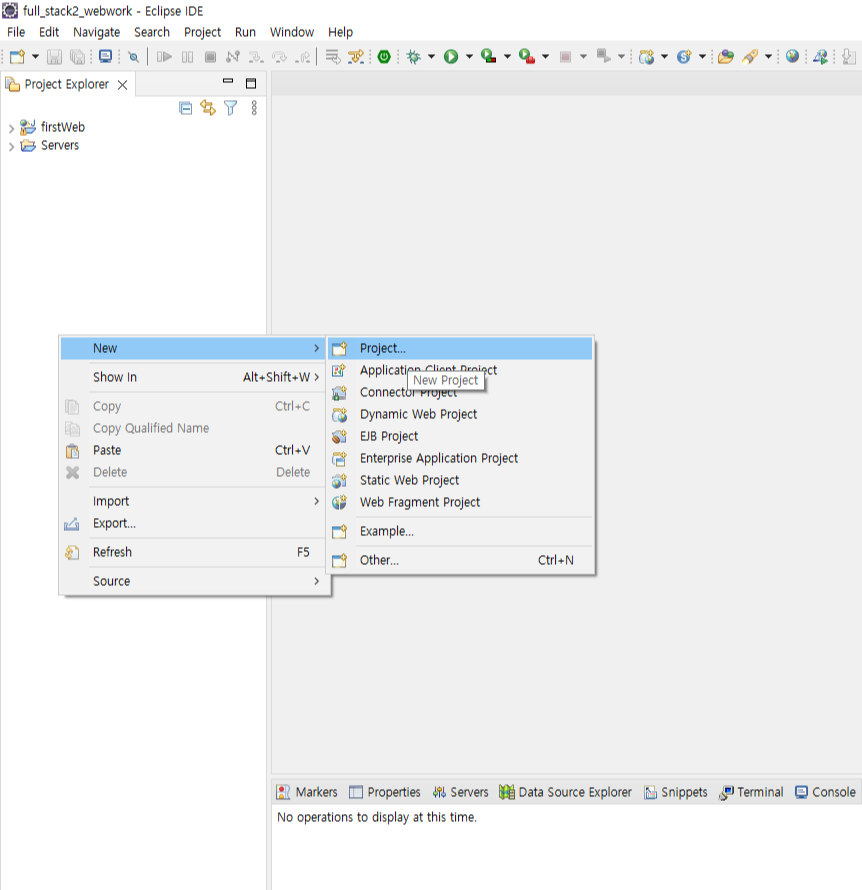Screen dimensions: 862x890
Task: Click the Terminate square icon
Action: (x=210, y=56)
